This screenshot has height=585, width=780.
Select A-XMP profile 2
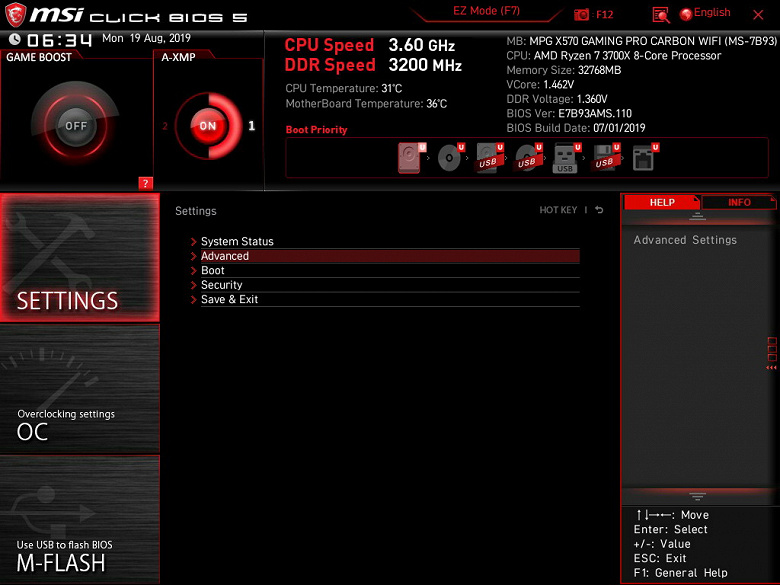point(165,126)
